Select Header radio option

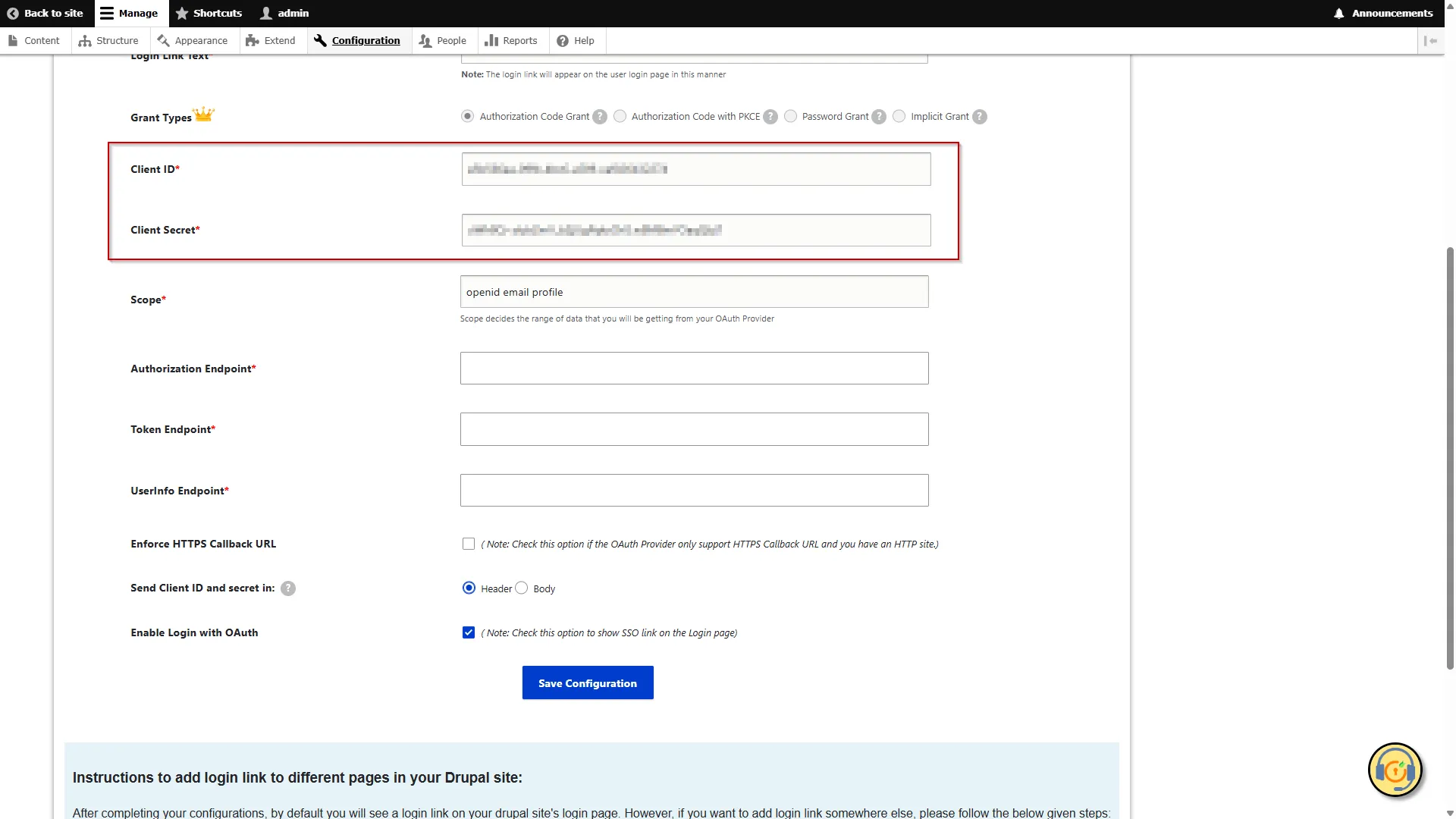tap(469, 588)
